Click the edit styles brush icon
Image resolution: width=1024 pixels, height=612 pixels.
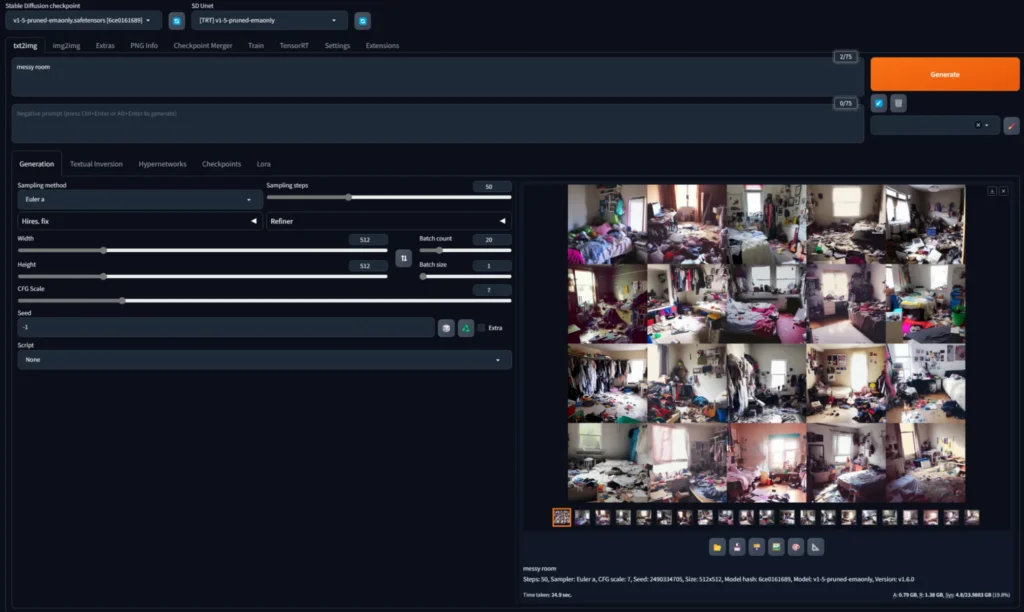1011,125
